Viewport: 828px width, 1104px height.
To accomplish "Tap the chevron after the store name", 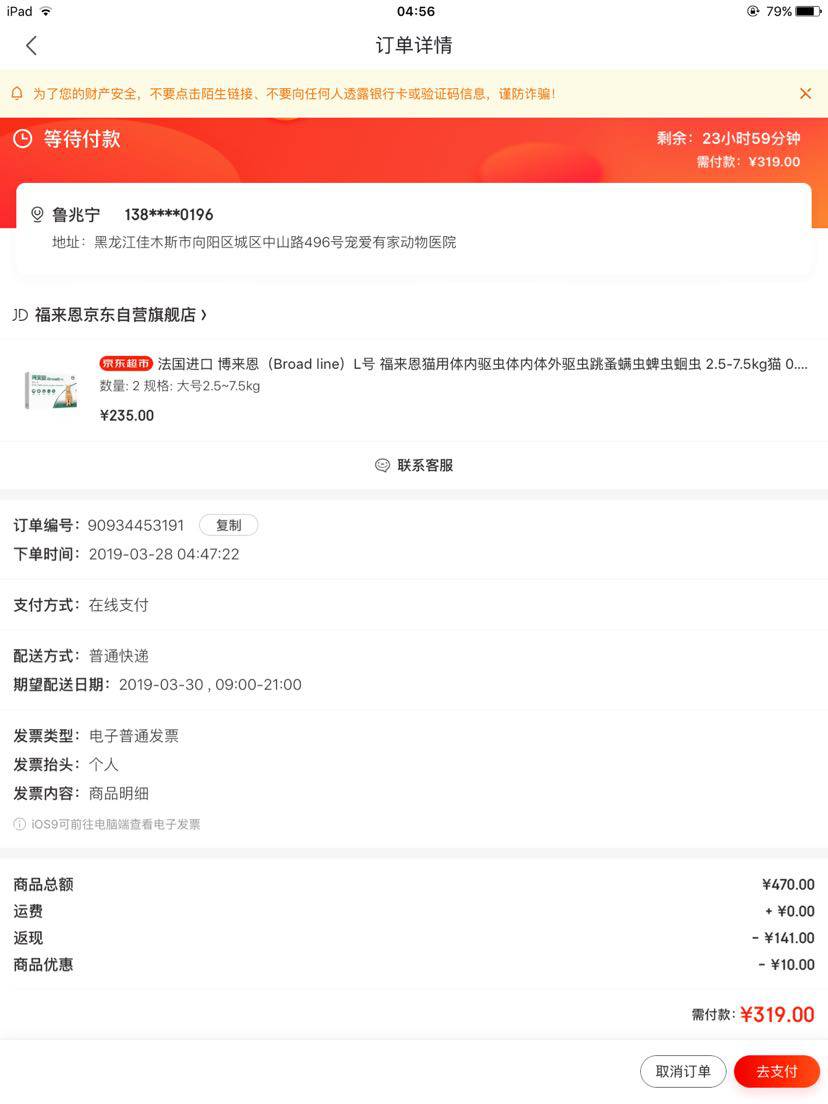I will pyautogui.click(x=203, y=315).
